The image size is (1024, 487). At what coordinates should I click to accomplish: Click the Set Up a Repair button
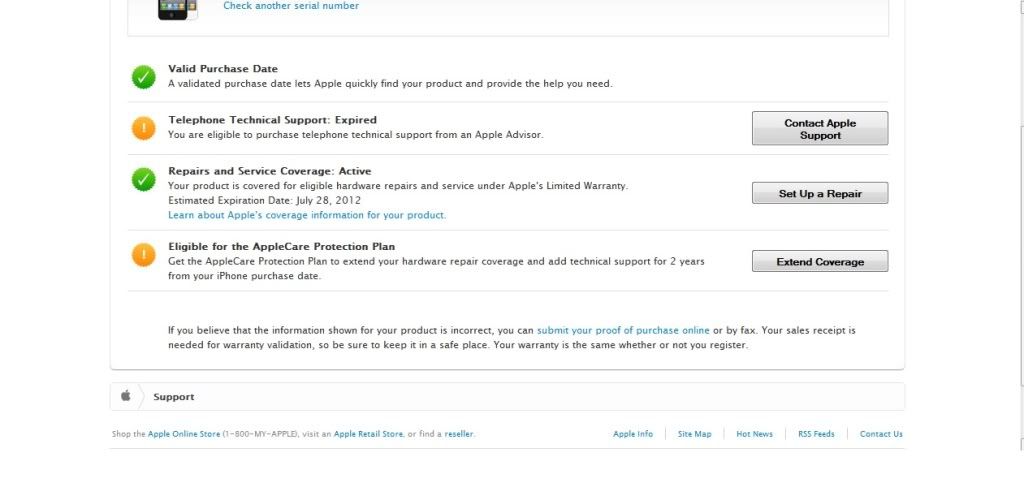click(820, 194)
